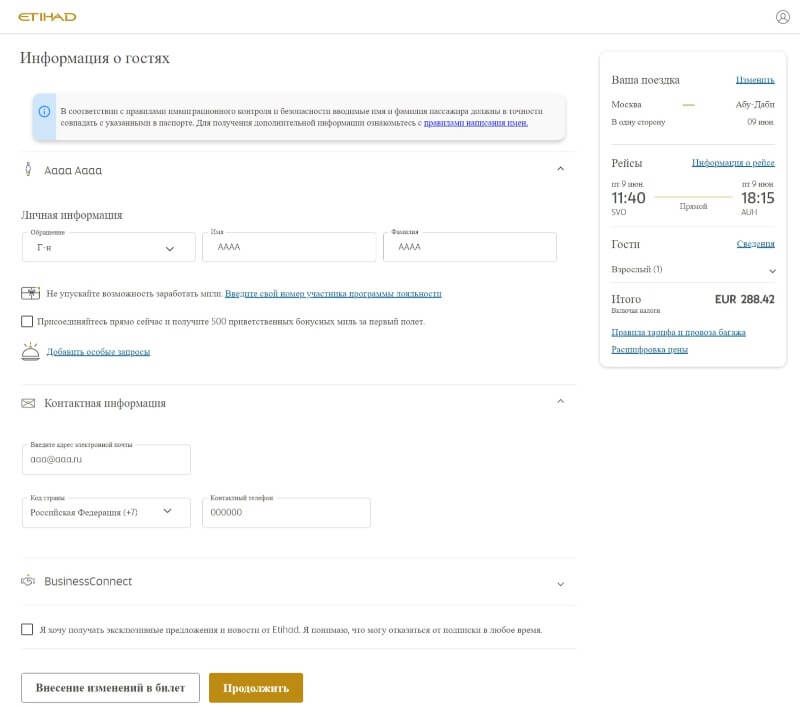Click the contact phone field showing 000000
The image size is (800, 706).
[286, 513]
